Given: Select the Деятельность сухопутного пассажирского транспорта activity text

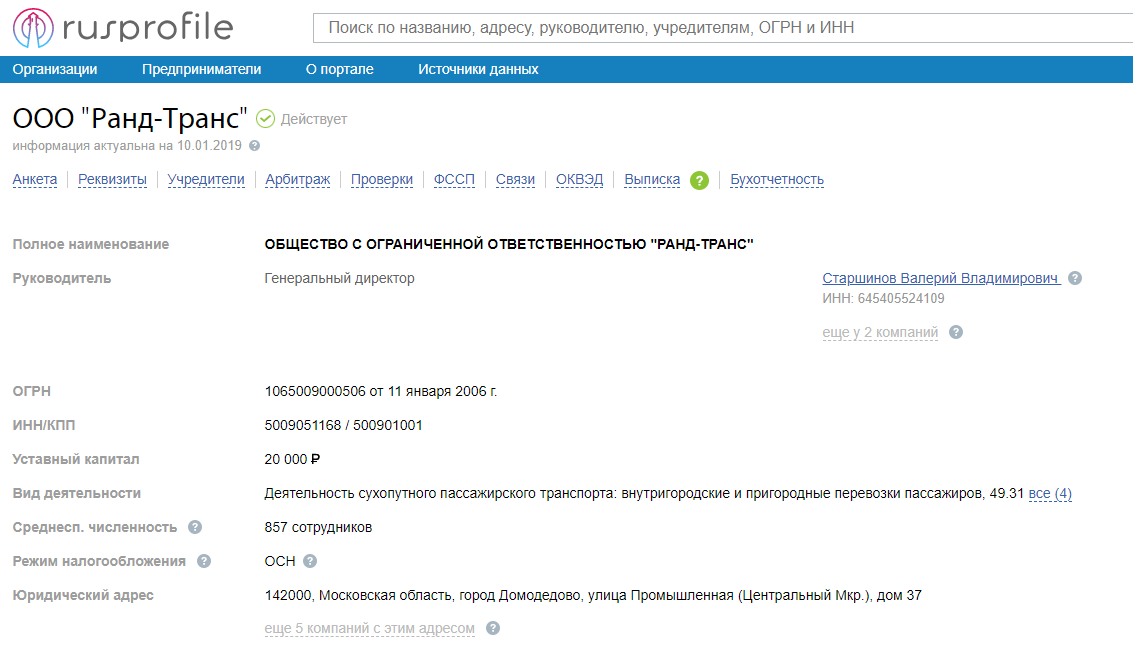Looking at the screenshot, I should 644,493.
